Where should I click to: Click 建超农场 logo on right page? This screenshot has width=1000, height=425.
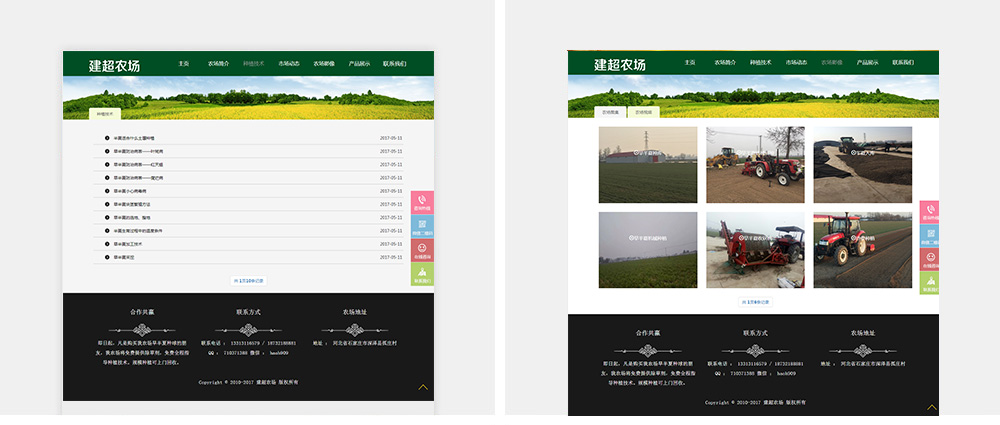tap(620, 65)
